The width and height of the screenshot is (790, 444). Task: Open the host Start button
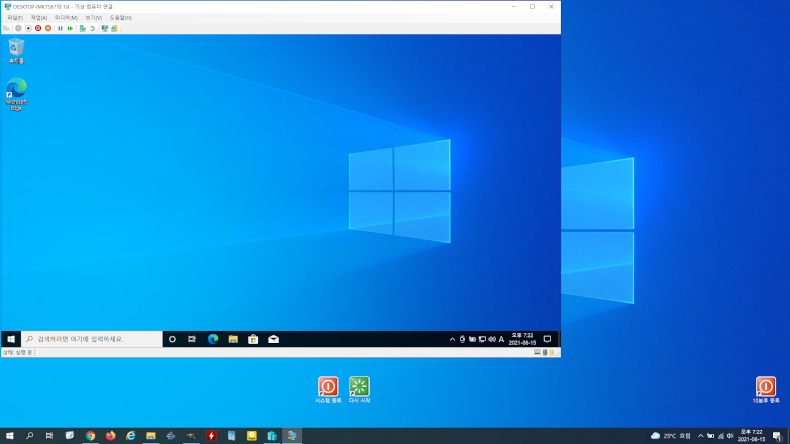pos(10,435)
